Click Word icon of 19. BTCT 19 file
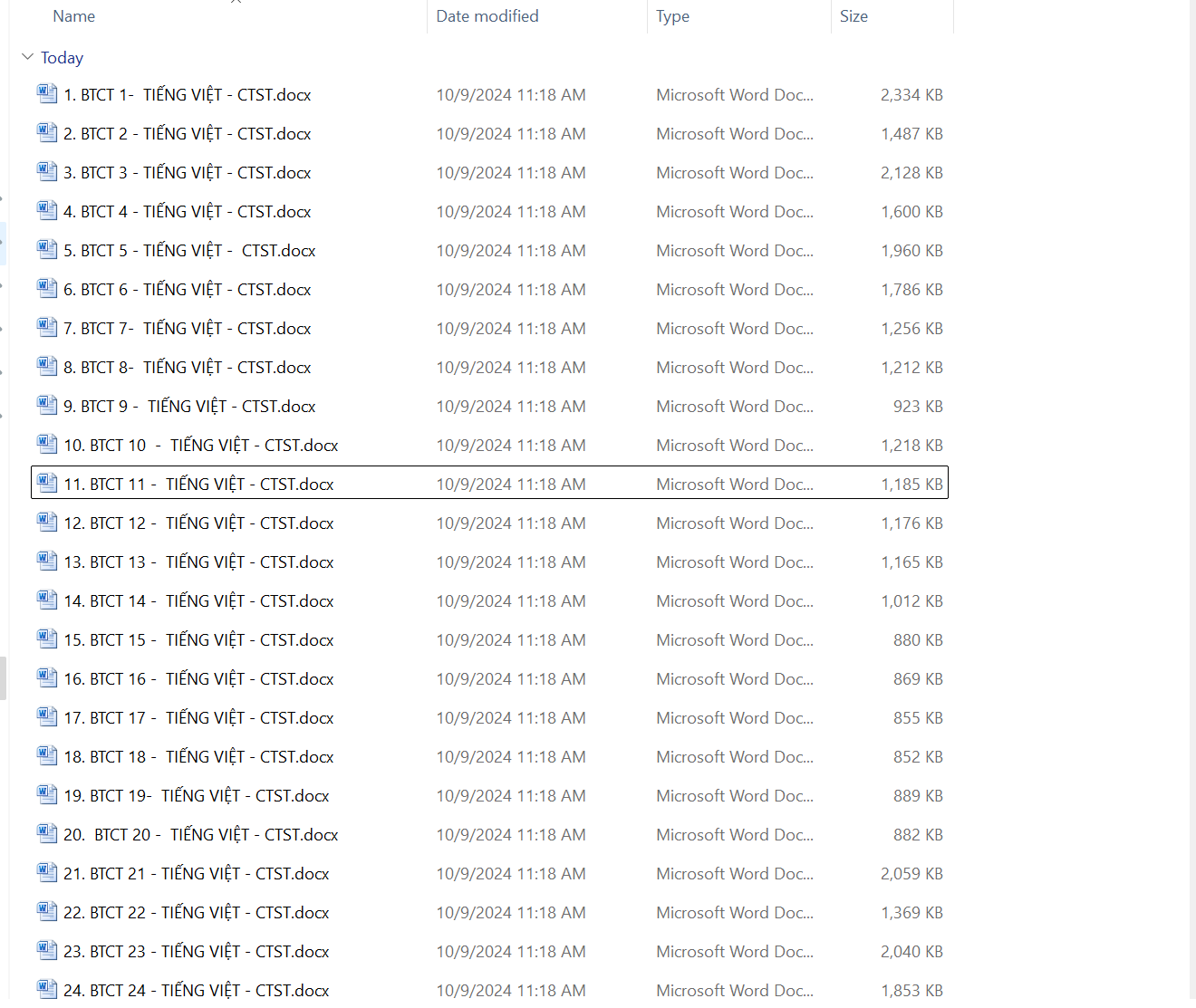1196x1008 pixels. pyautogui.click(x=47, y=794)
